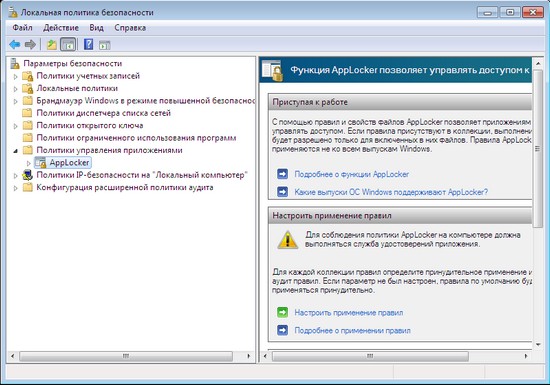Image resolution: width=550 pixels, height=385 pixels.
Task: Click the Политики IP-безопасности computer icon
Action: [x=27, y=175]
